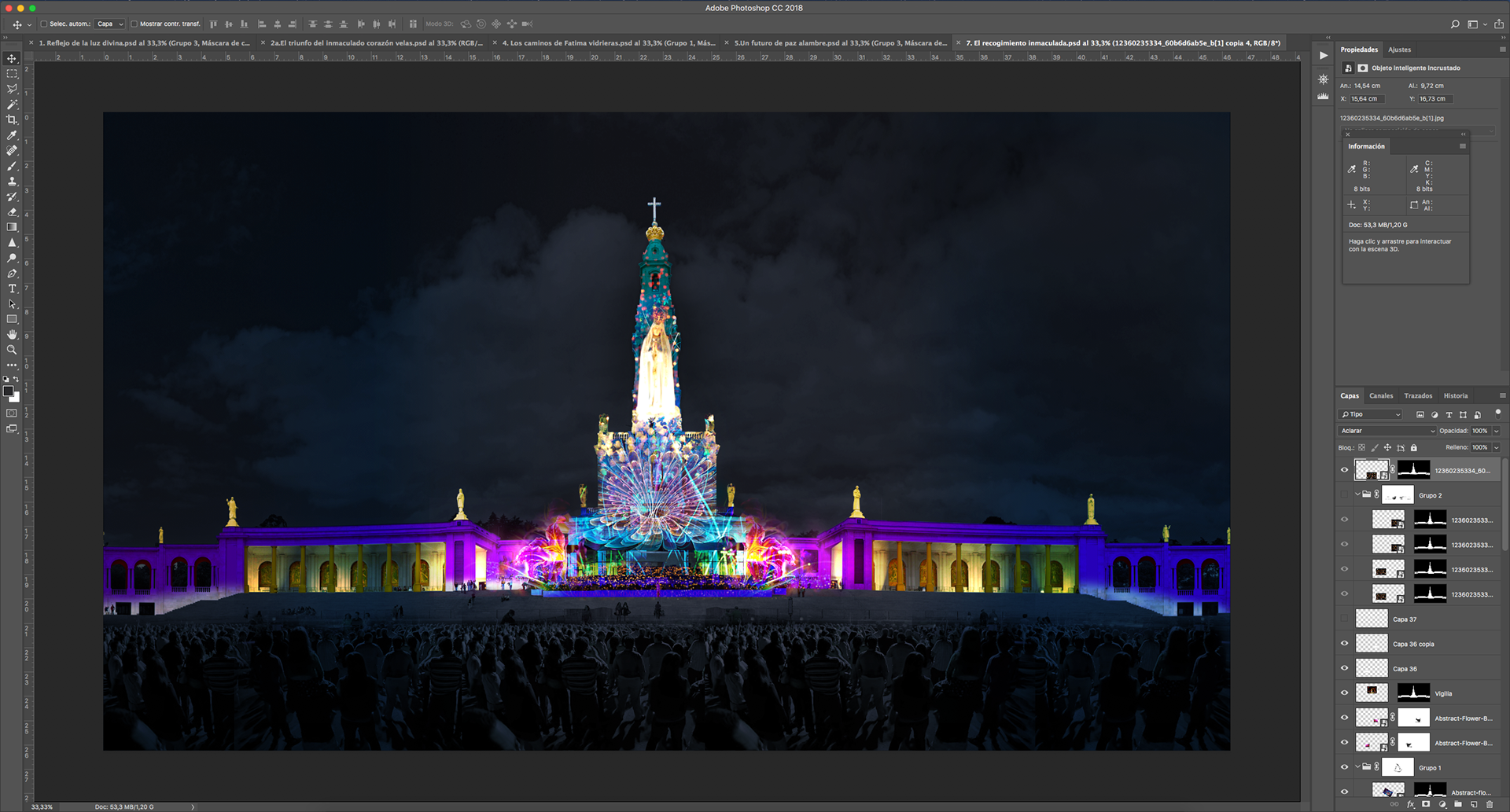Click the Search magnifier icon top right
1510x812 pixels.
(1455, 24)
